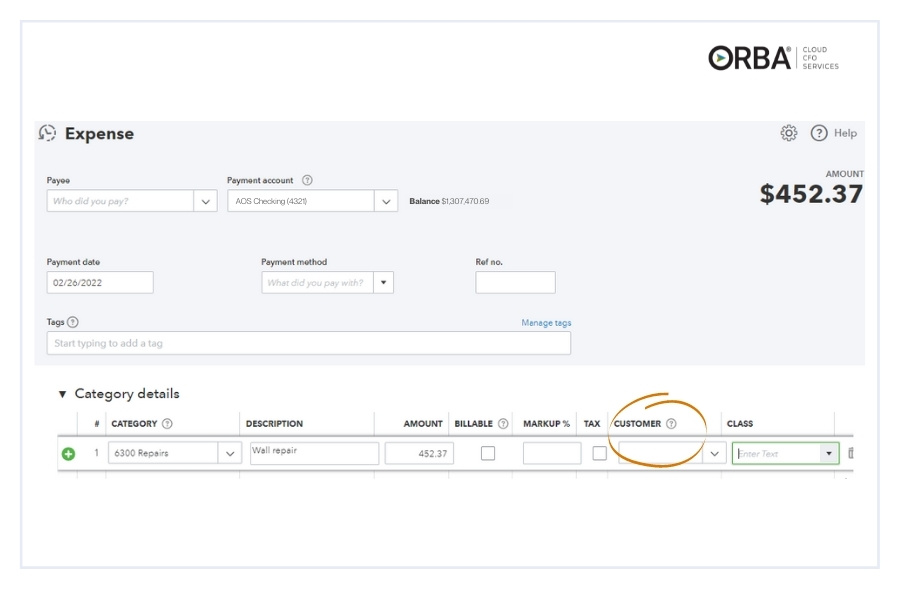Expand the 6300 Repairs category dropdown
The height and width of the screenshot is (600, 900).
click(230, 454)
